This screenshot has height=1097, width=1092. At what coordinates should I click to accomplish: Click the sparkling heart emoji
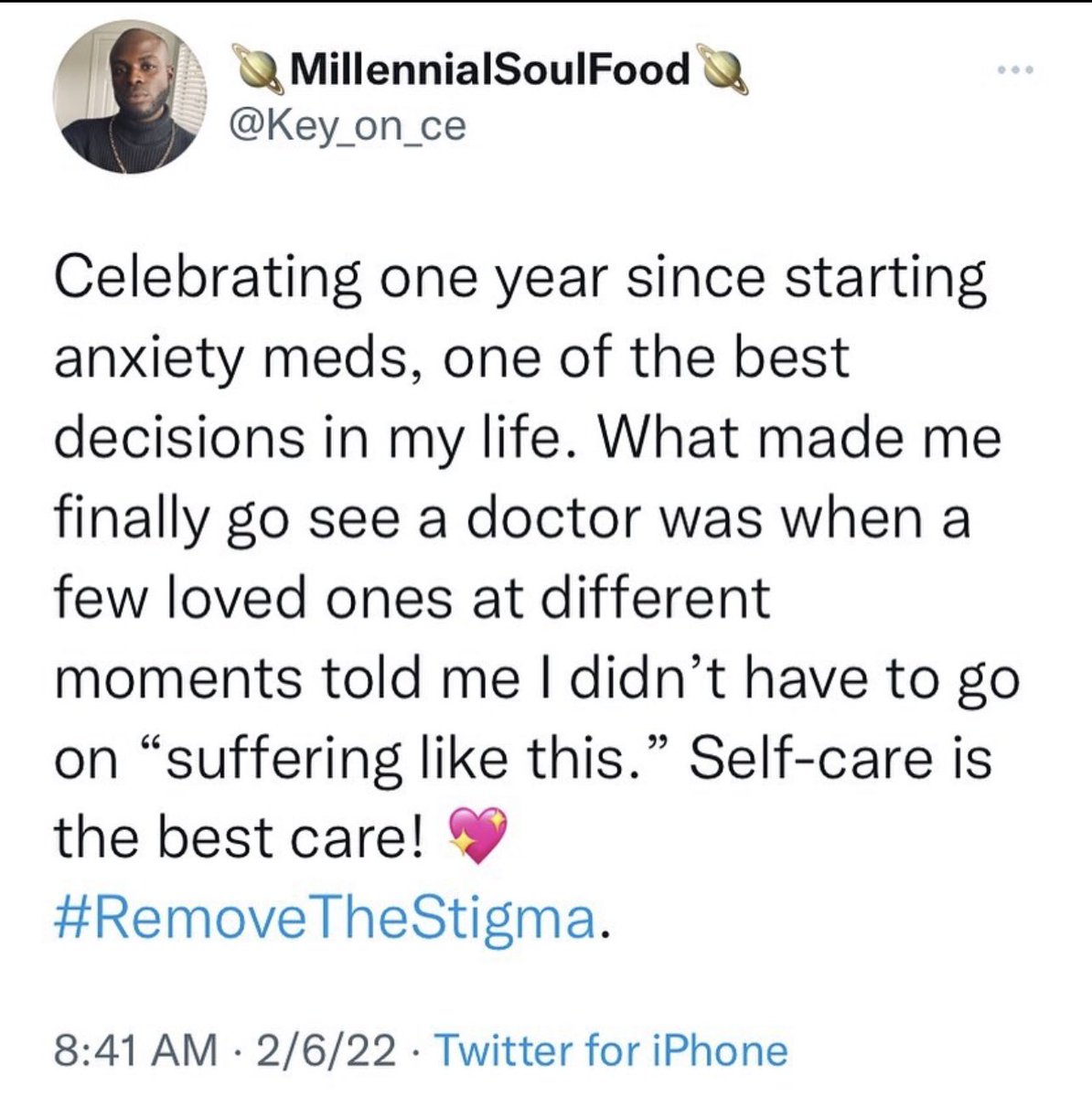coord(478,837)
